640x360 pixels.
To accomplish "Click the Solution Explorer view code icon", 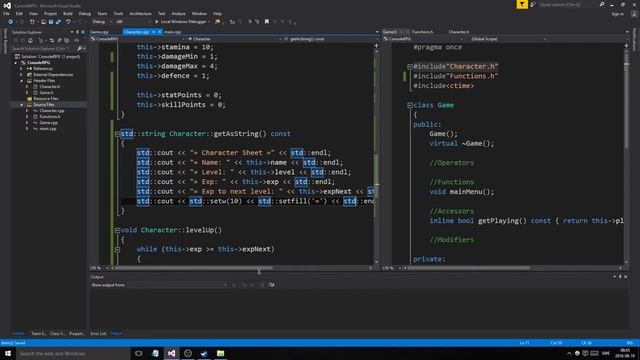I will tap(76, 40).
